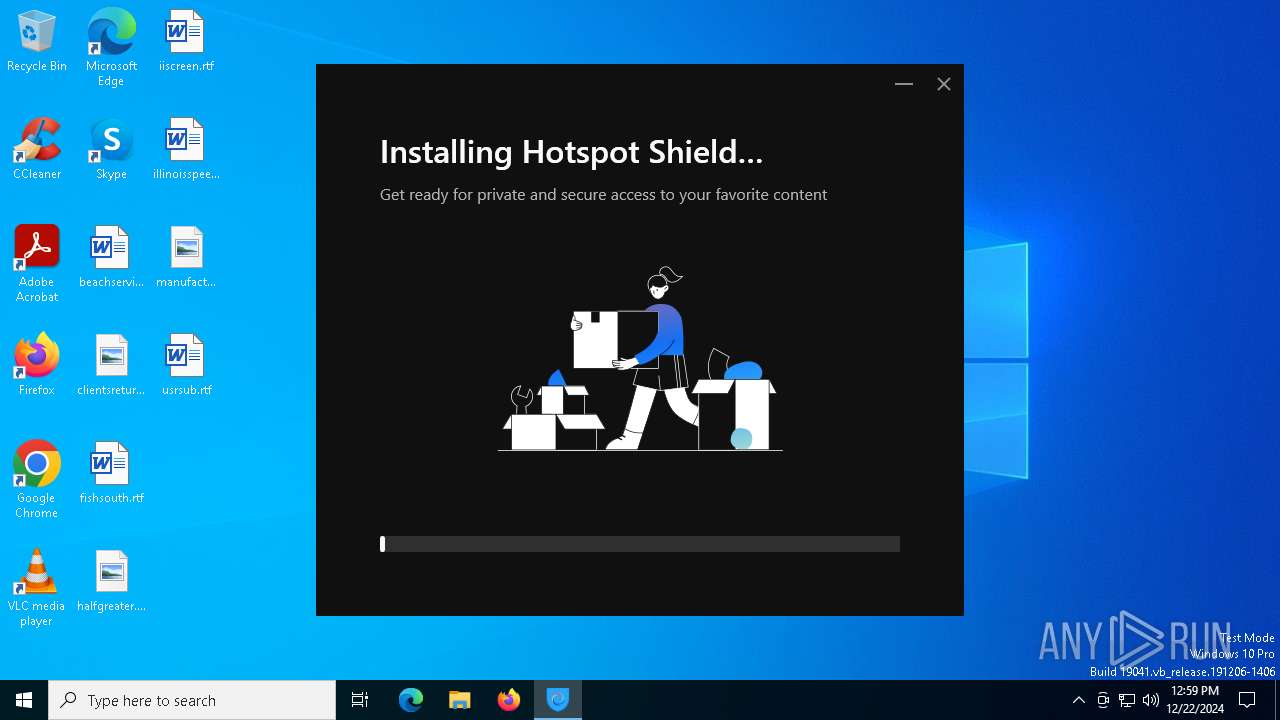This screenshot has width=1280, height=720.
Task: Open the Skype desktop shortcut
Action: coord(111,150)
